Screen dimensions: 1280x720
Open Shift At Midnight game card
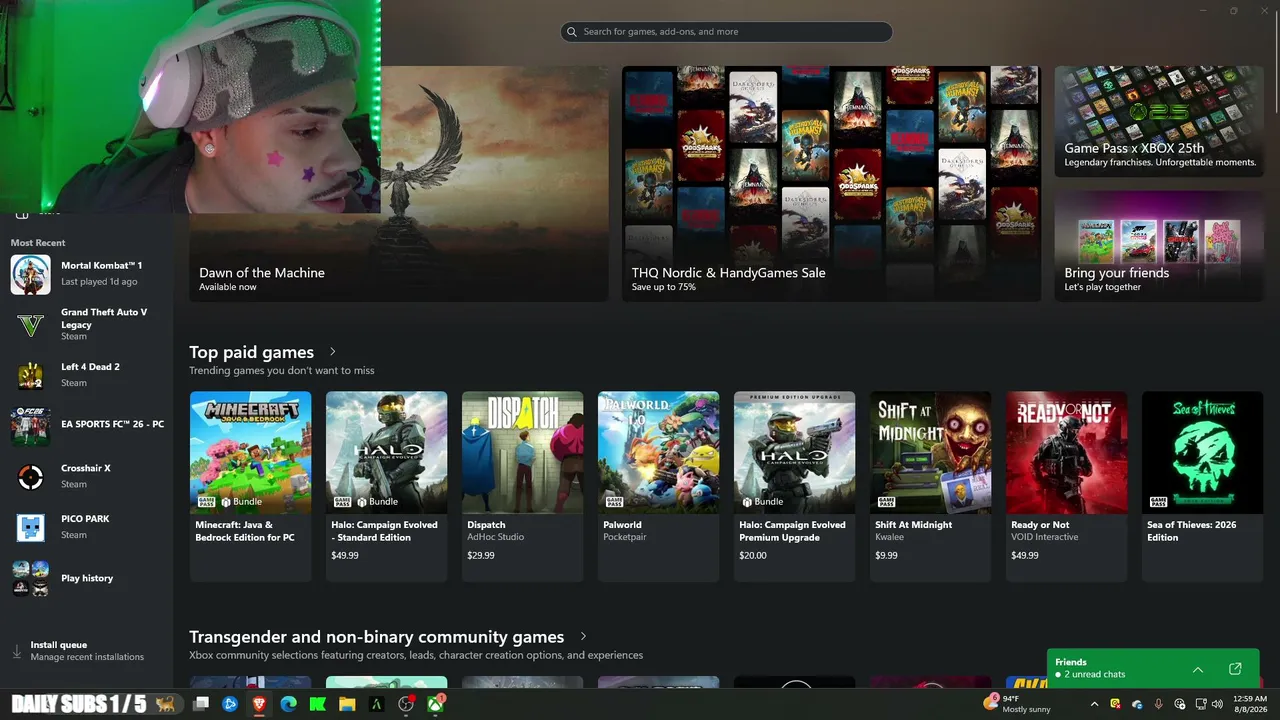[x=930, y=487]
